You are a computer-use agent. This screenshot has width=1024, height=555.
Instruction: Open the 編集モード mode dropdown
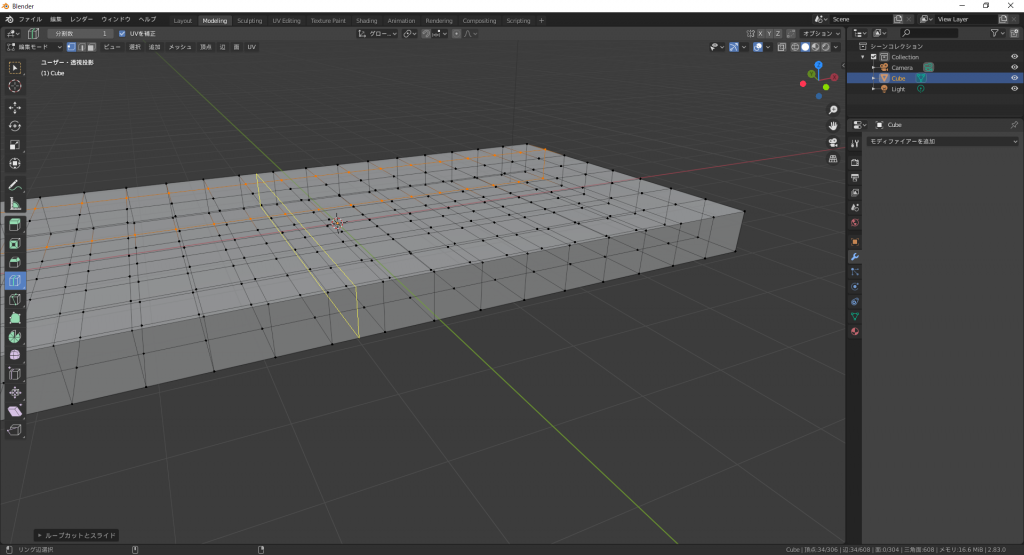[x=34, y=47]
